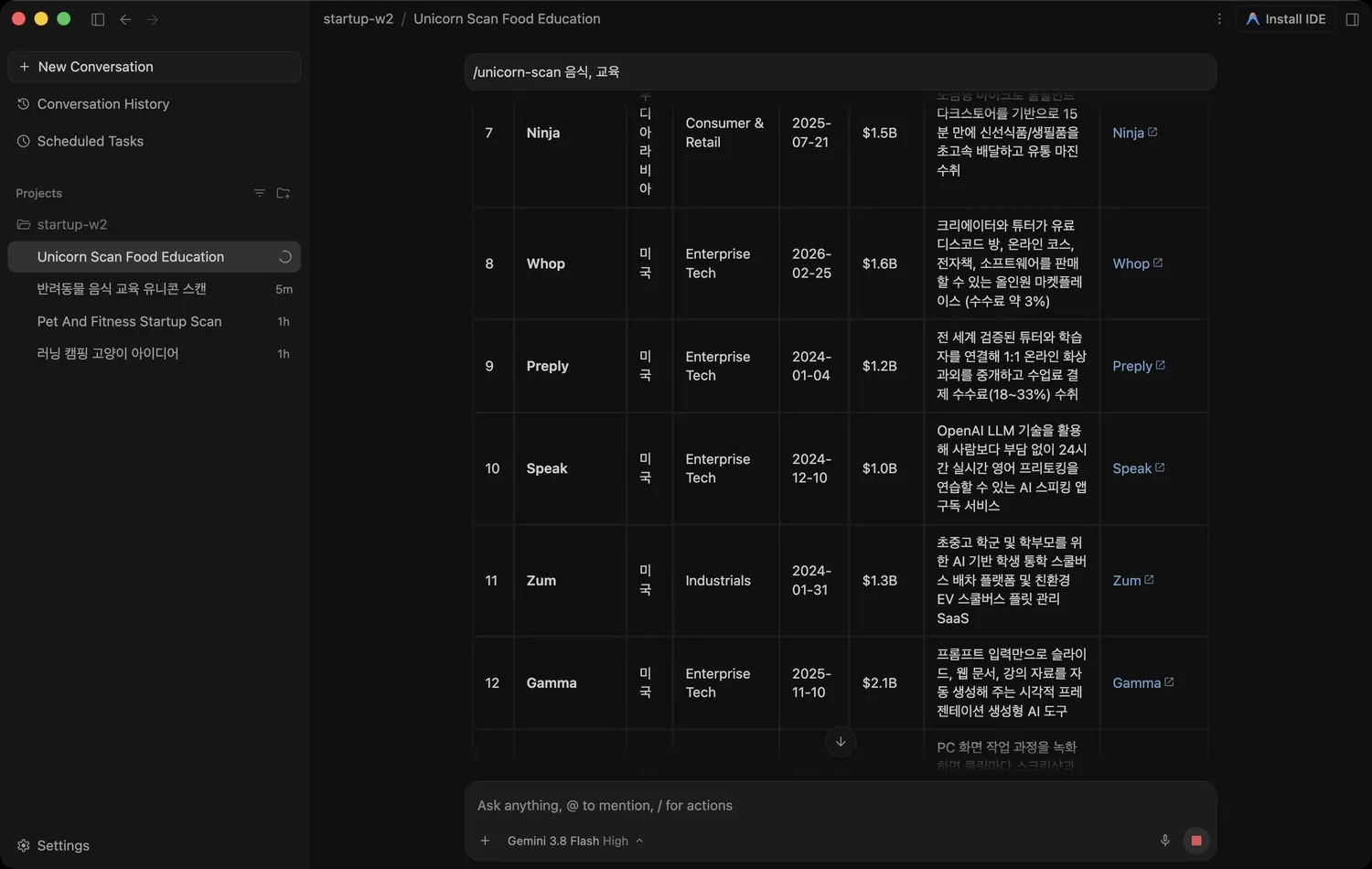Viewport: 1372px width, 869px height.
Task: Go forward with the right arrow
Action: click(x=153, y=19)
